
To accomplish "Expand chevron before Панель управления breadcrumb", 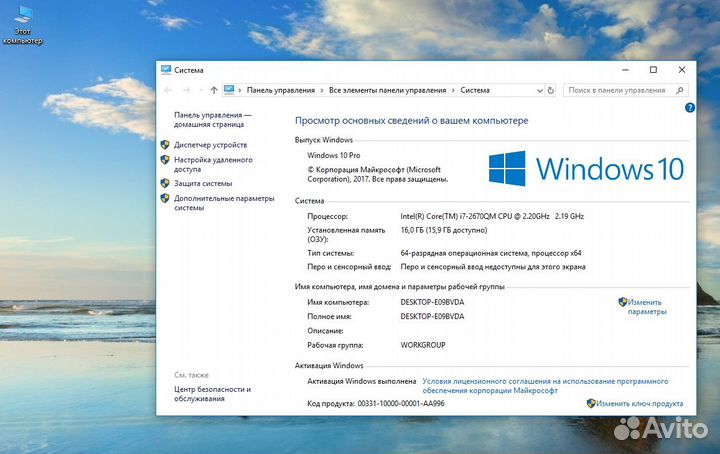I will point(240,90).
